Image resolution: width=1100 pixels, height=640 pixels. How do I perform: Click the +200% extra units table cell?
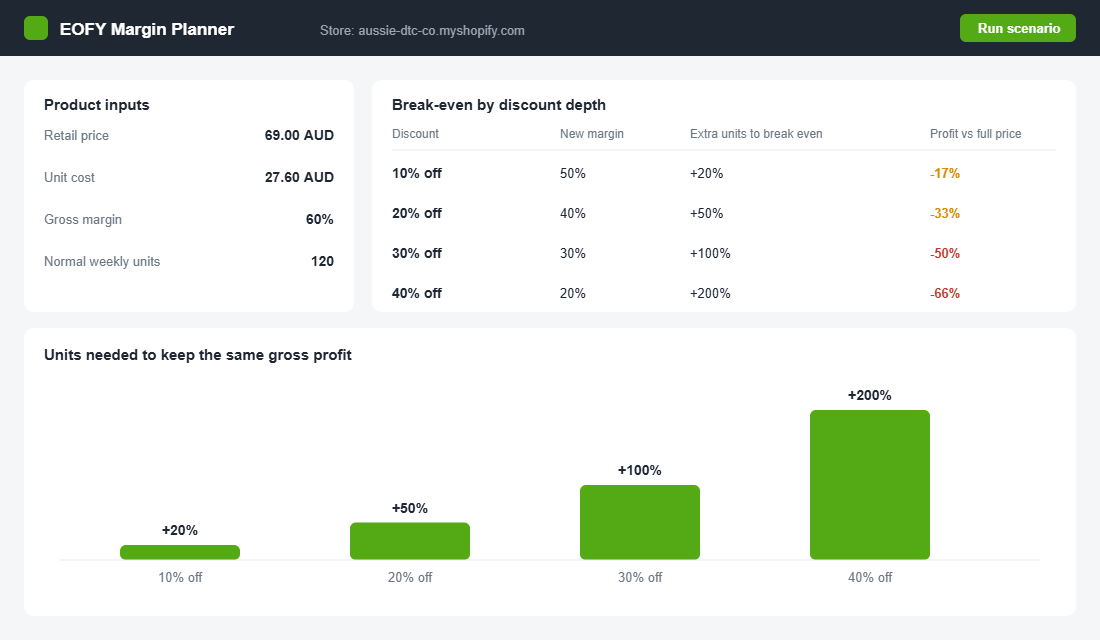coord(710,293)
